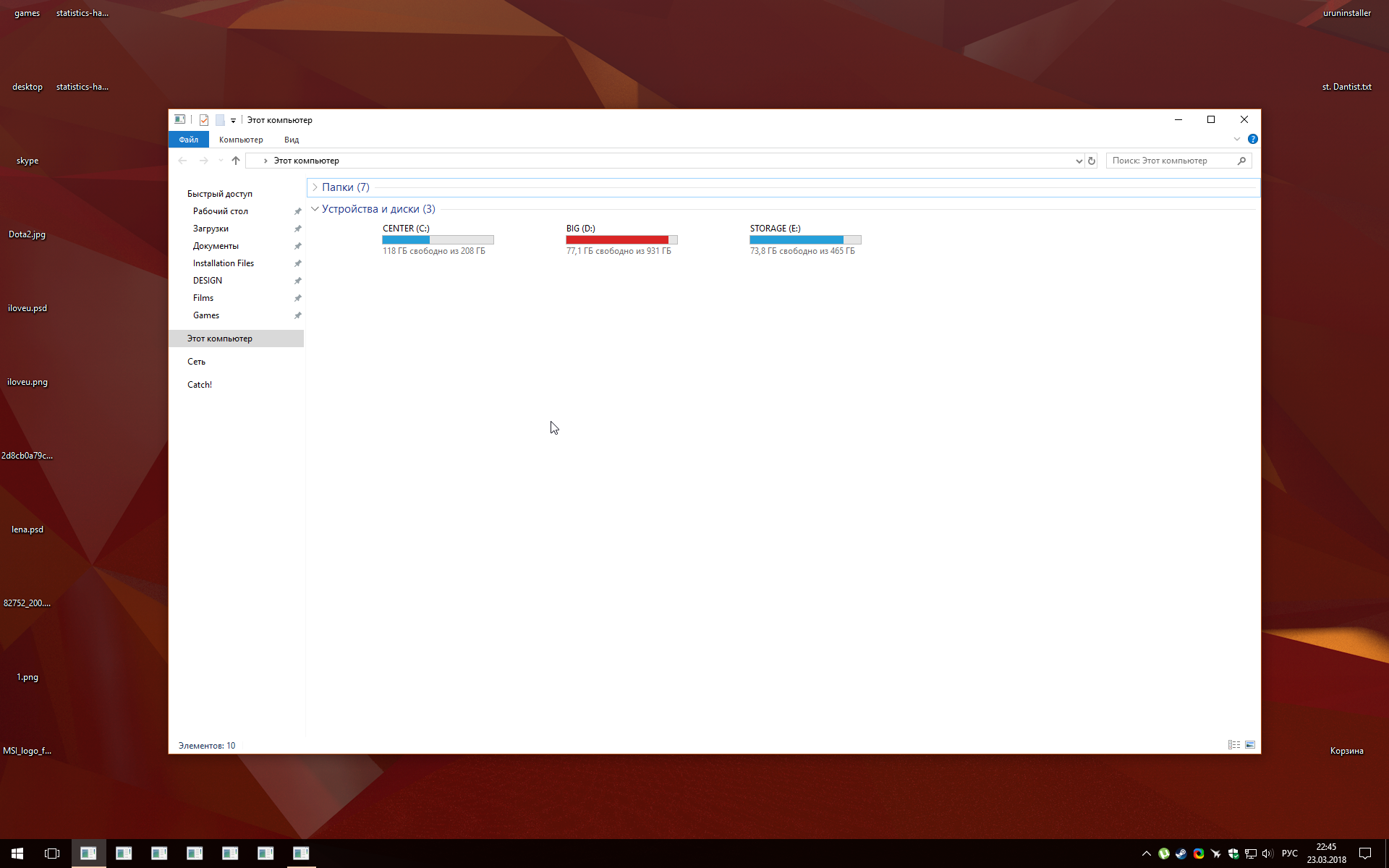This screenshot has width=1389, height=868.
Task: Click the address bar breadcrumb chevron
Action: coord(266,161)
